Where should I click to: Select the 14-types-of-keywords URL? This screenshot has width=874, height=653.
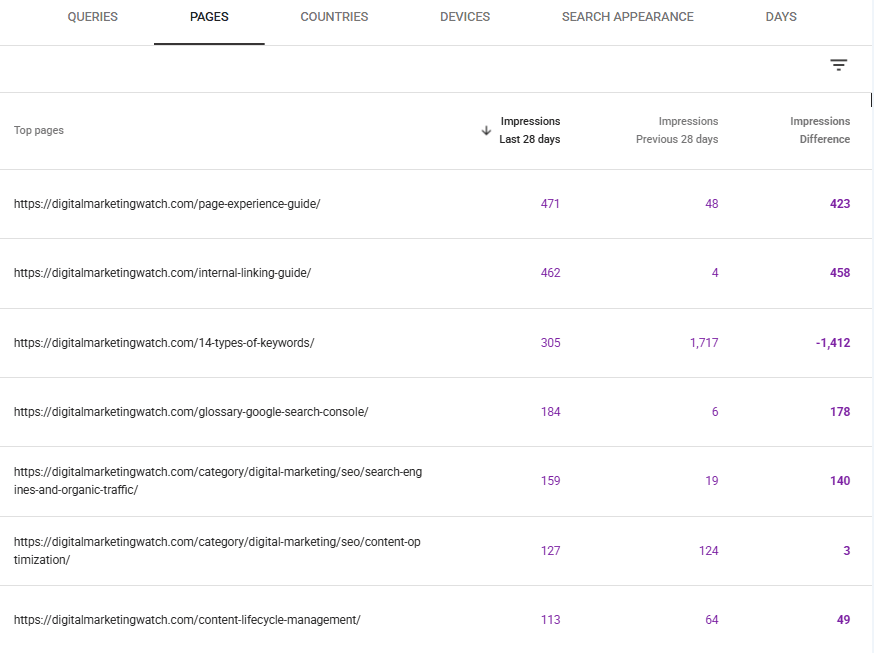tap(164, 343)
